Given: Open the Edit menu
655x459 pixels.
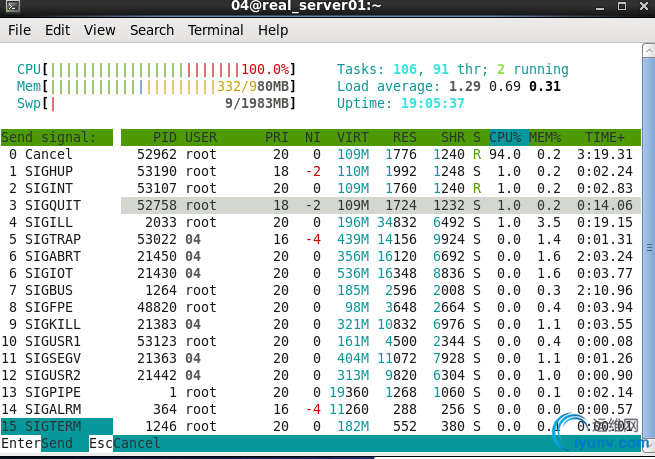Looking at the screenshot, I should [58, 30].
